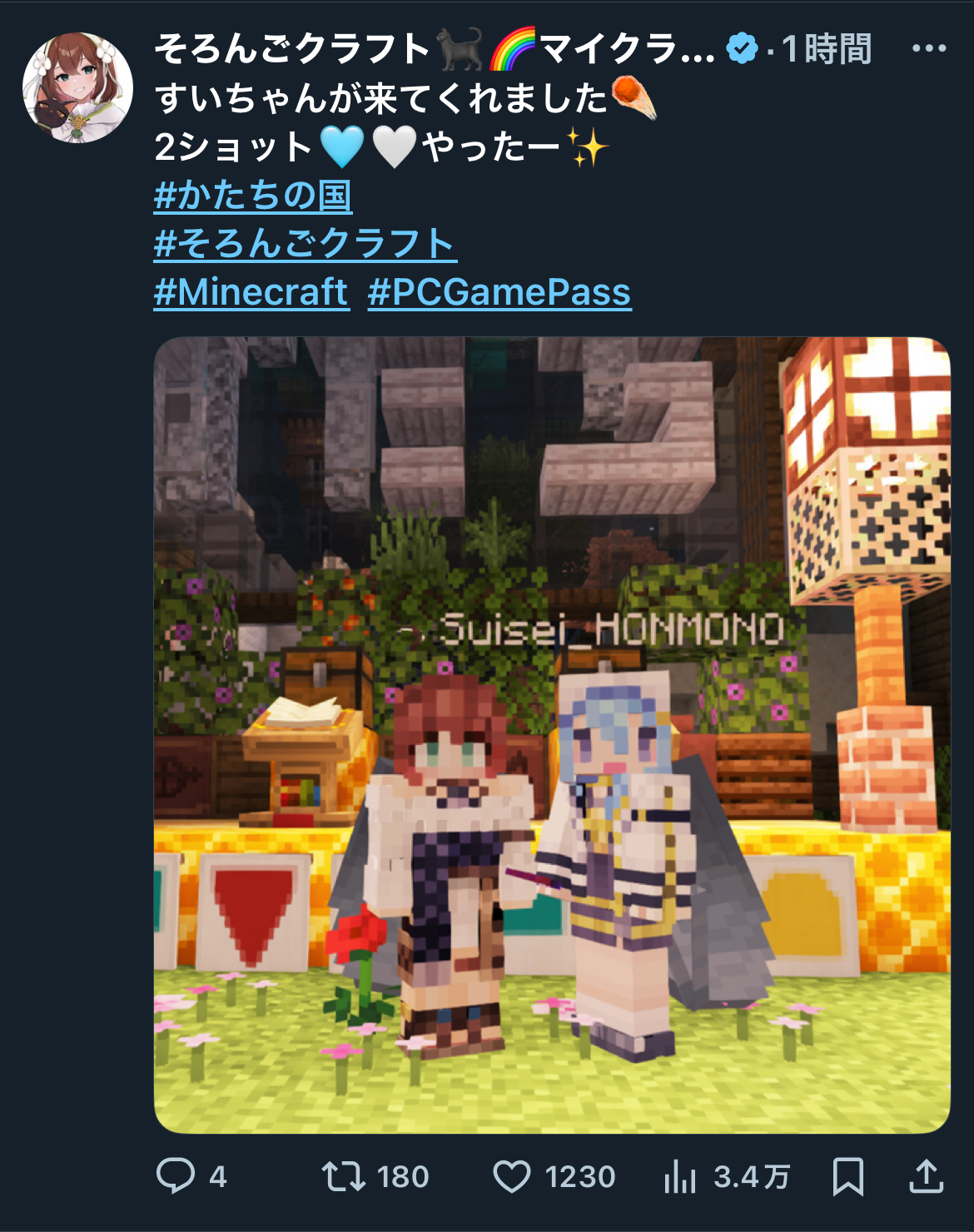Tap the blue verified badge
Screen dimensions: 974x1232
(x=742, y=48)
